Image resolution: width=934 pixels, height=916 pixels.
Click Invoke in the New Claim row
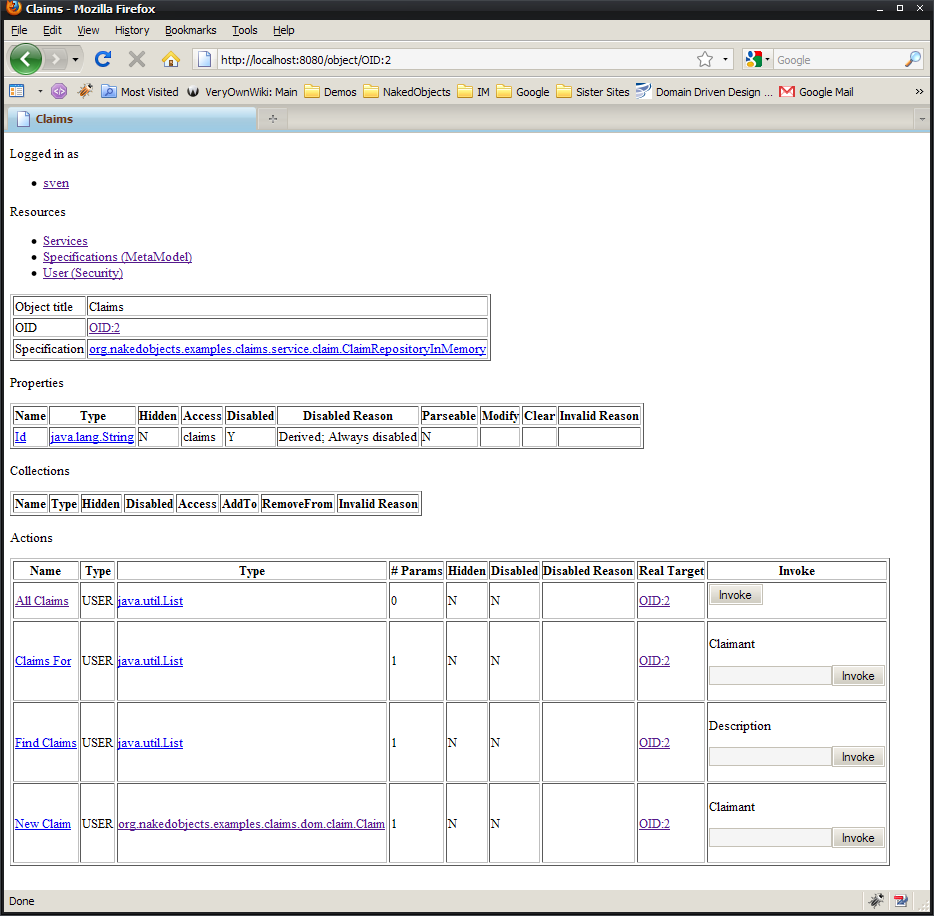[858, 838]
